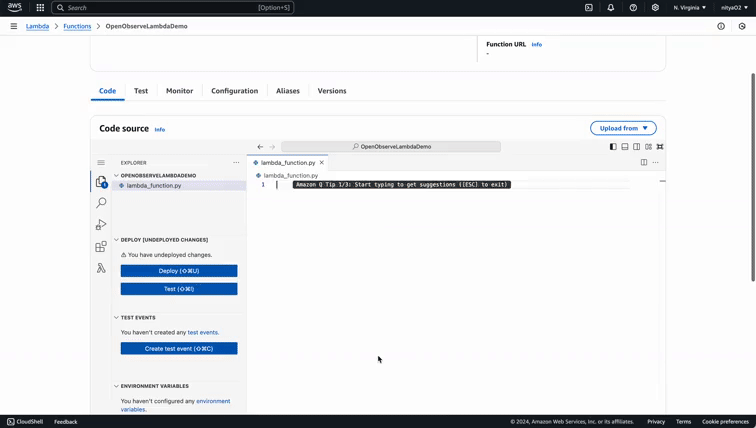Click the OpenObserveLambdaDemo command center box

click(x=391, y=147)
